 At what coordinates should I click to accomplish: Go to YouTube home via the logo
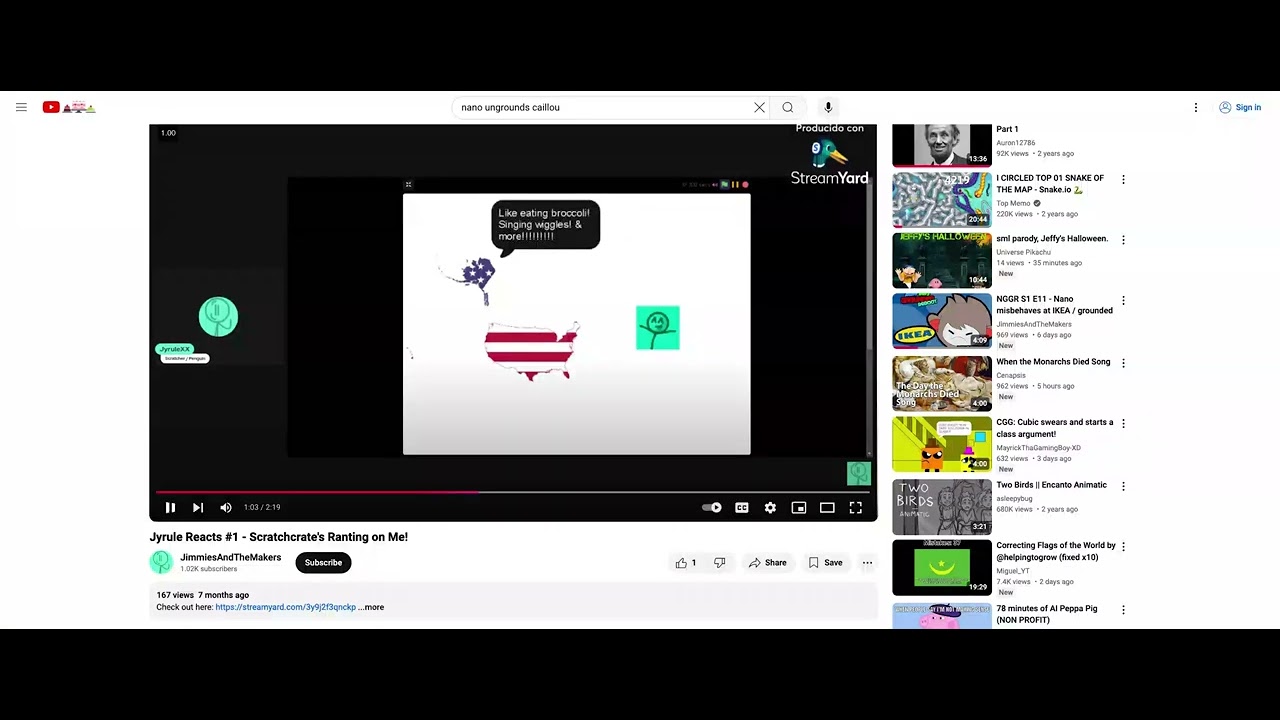coord(69,107)
